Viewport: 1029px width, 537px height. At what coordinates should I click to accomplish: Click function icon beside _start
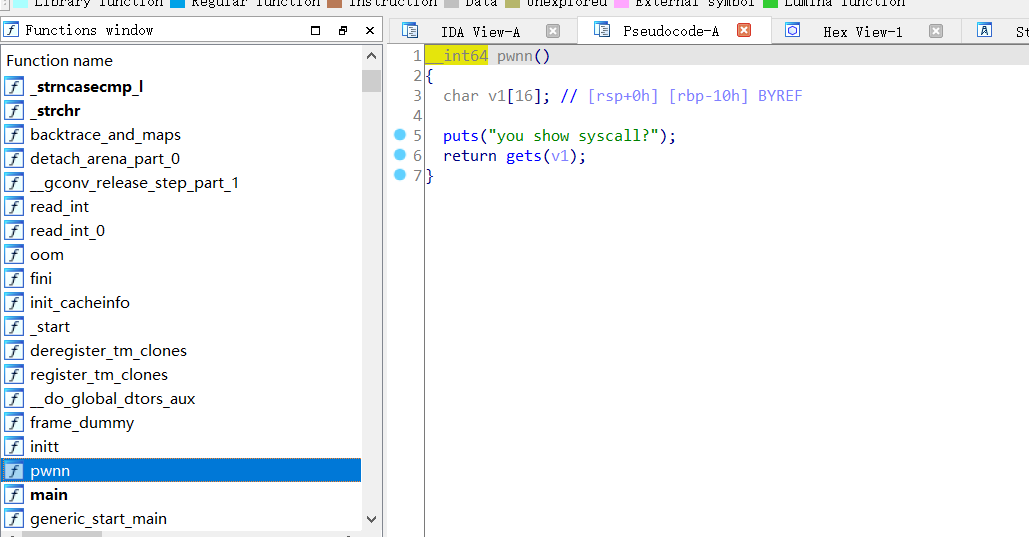point(14,326)
